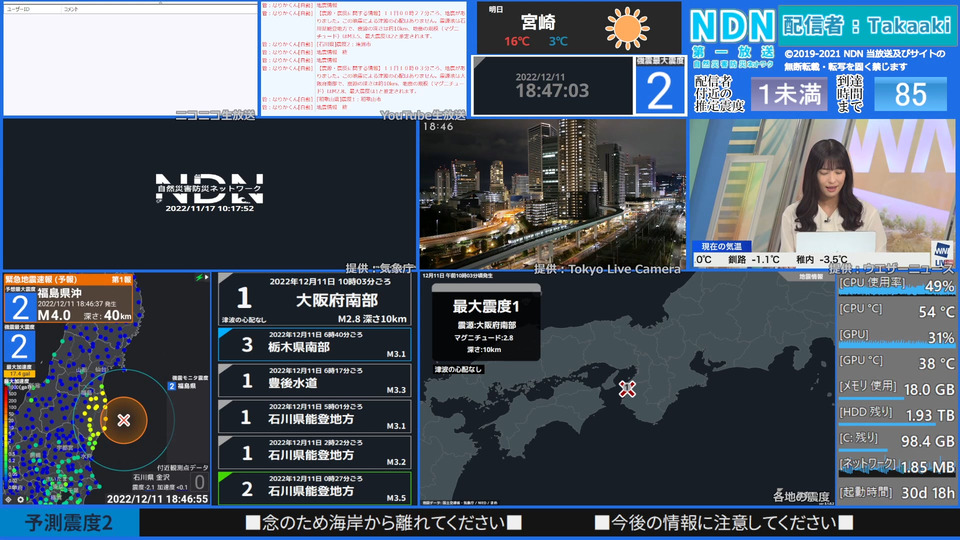This screenshot has width=960, height=540.
Task: Click the 配信者：Takaaki banner
Action: [x=867, y=25]
